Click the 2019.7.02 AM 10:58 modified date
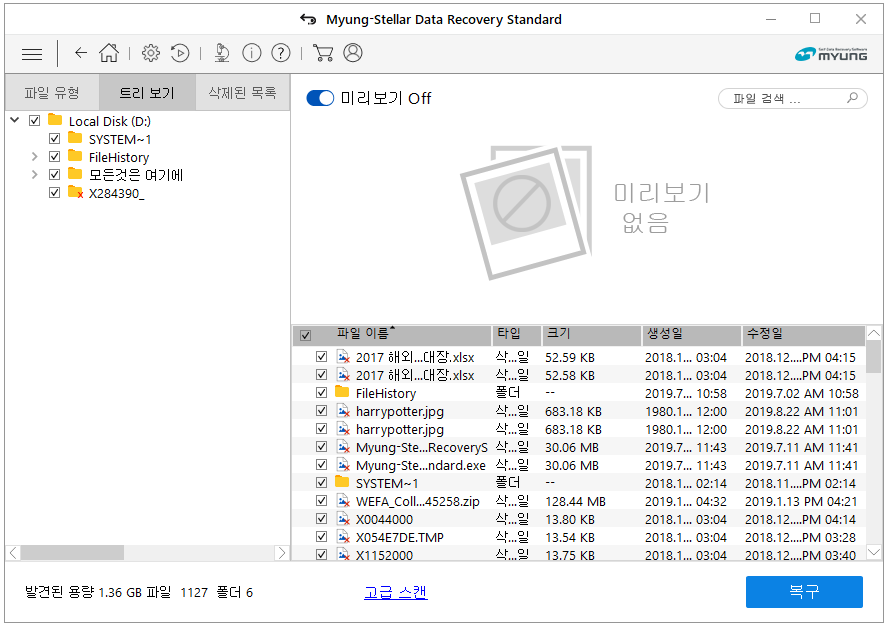 point(801,393)
